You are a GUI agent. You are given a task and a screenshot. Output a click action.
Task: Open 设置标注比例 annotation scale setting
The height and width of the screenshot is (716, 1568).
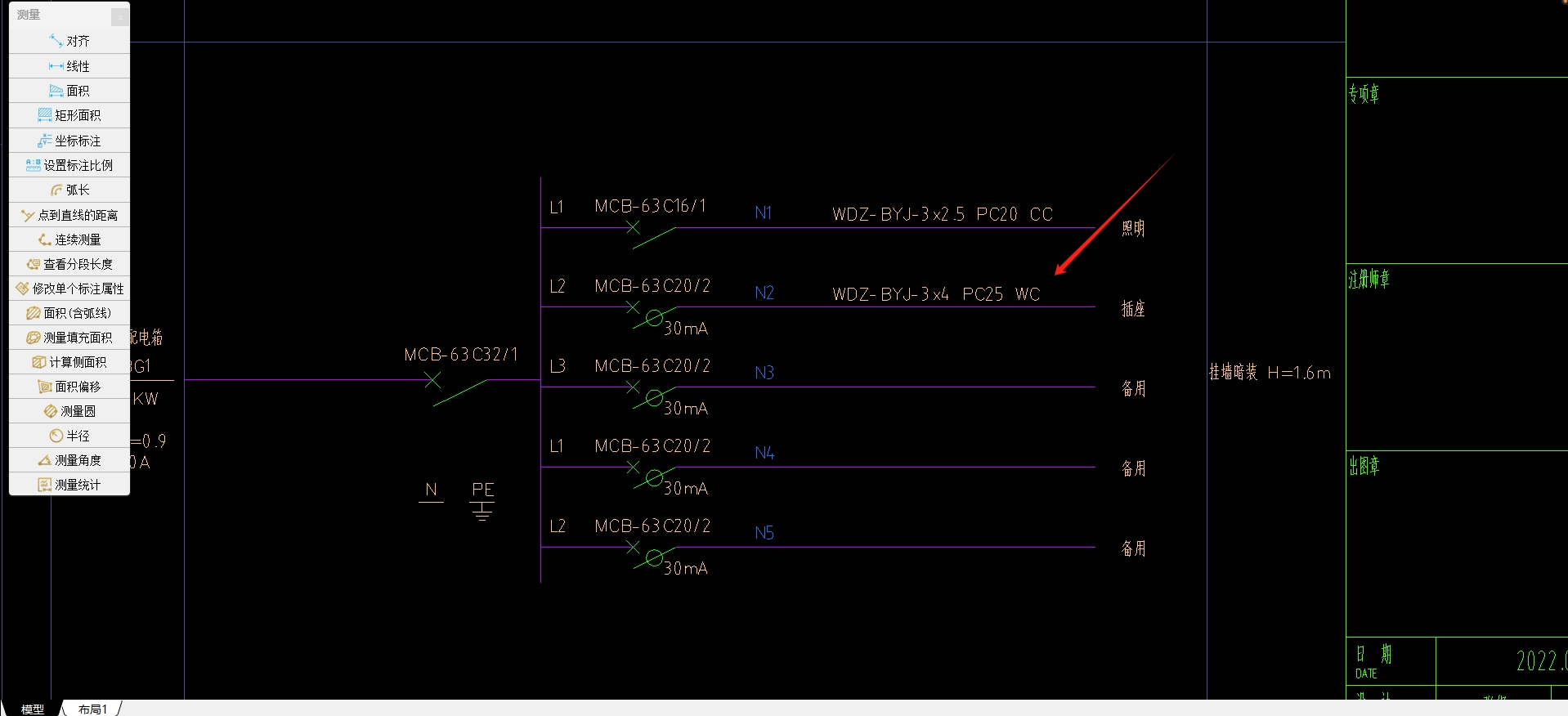69,165
